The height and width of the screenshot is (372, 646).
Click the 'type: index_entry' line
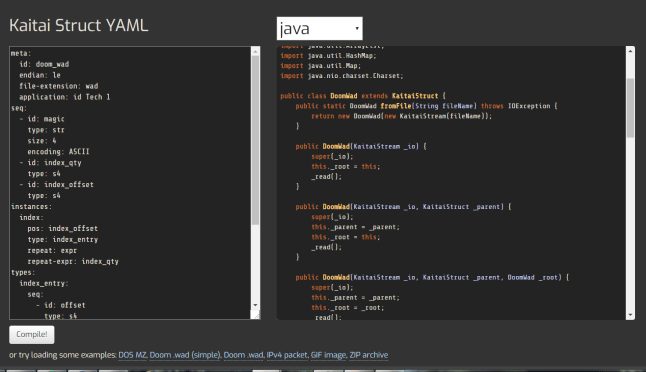point(63,239)
